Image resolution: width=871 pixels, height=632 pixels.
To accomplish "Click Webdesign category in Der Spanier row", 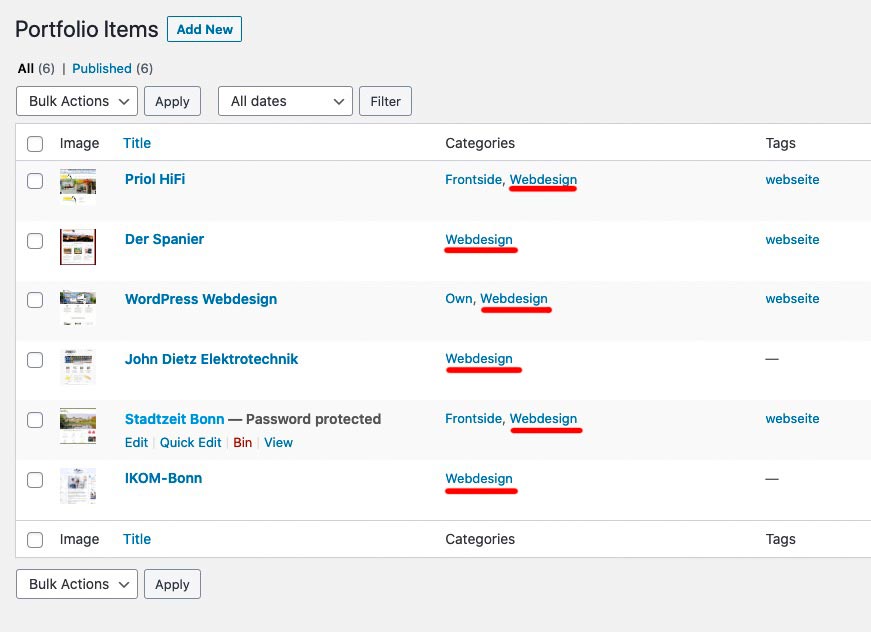I will click(479, 239).
